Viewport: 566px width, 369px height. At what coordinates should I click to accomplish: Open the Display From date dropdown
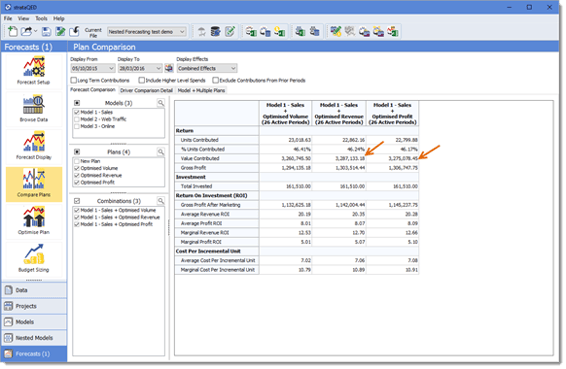point(111,68)
